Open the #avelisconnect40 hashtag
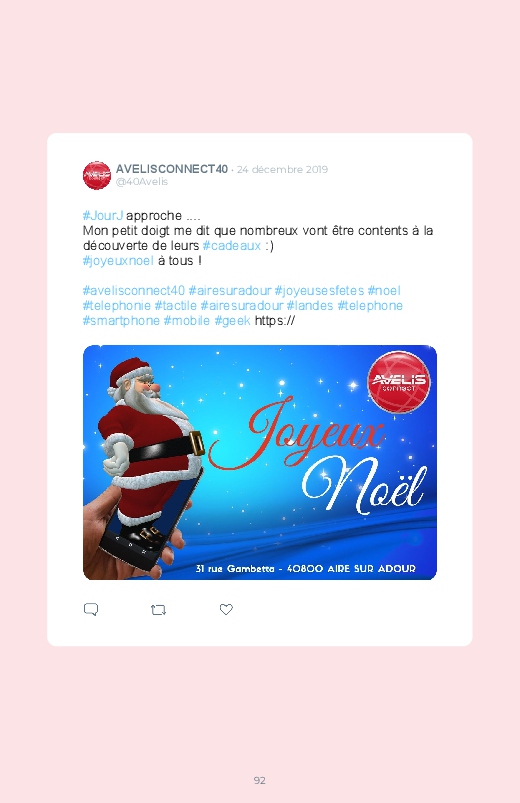The height and width of the screenshot is (803, 520). [134, 291]
